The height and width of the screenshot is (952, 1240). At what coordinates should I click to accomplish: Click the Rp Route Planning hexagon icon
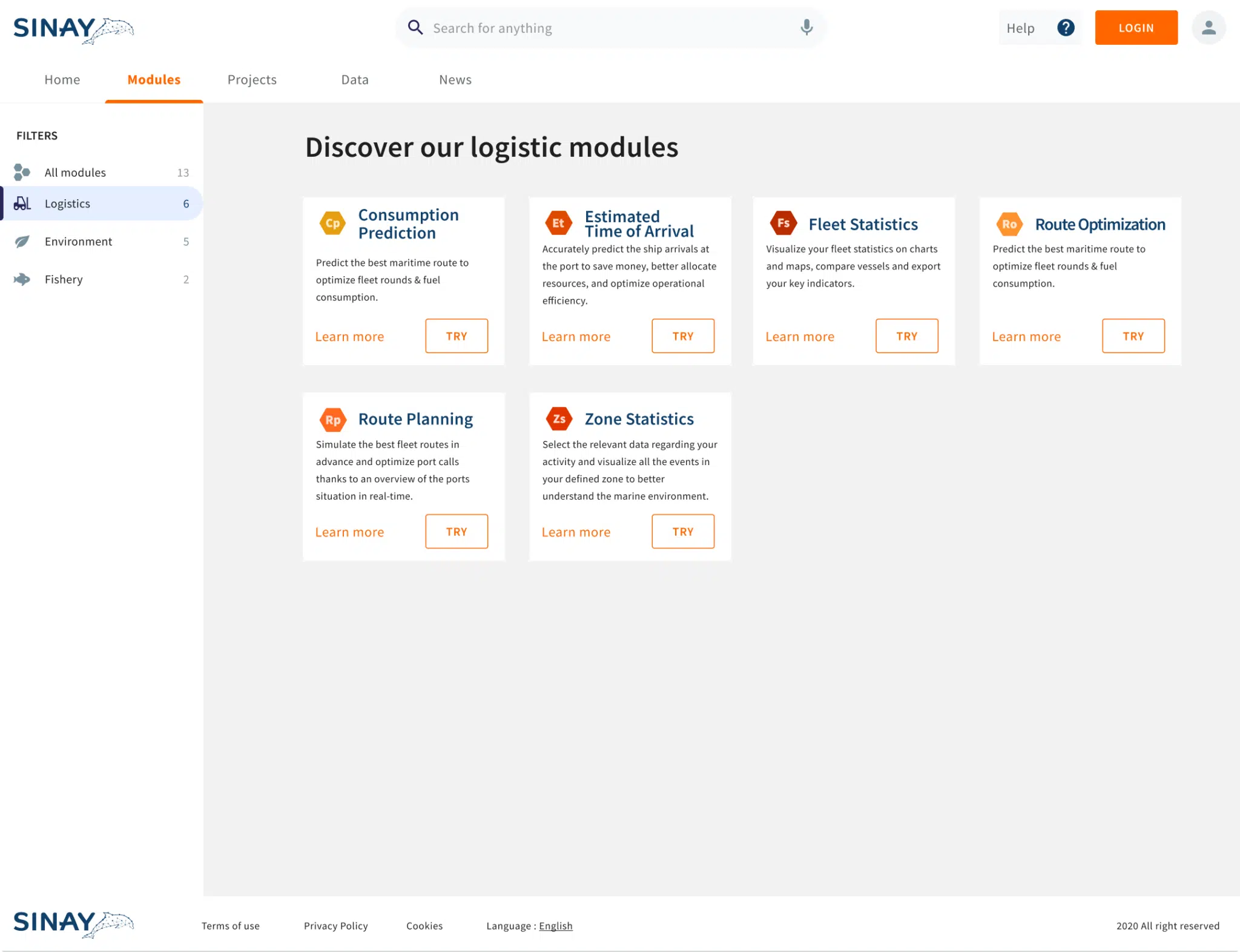tap(332, 420)
